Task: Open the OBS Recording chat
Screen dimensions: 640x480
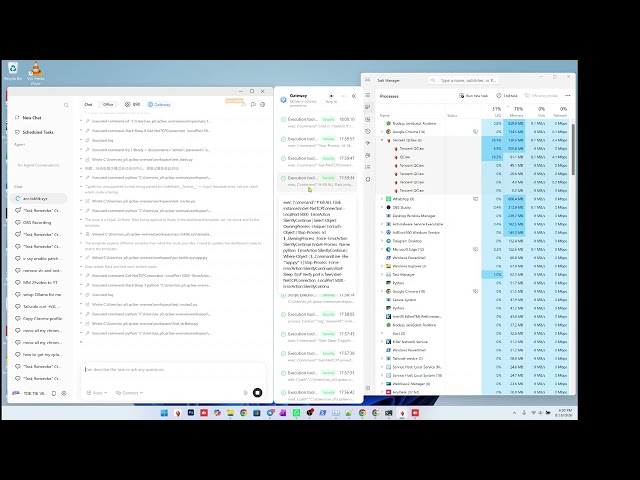Action: tap(38, 222)
